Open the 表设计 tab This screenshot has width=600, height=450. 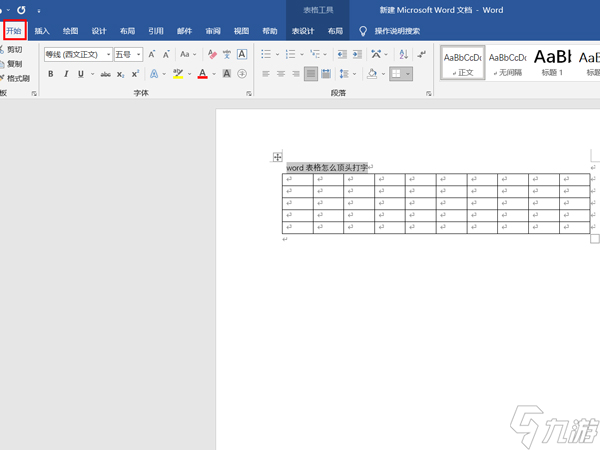coord(303,31)
